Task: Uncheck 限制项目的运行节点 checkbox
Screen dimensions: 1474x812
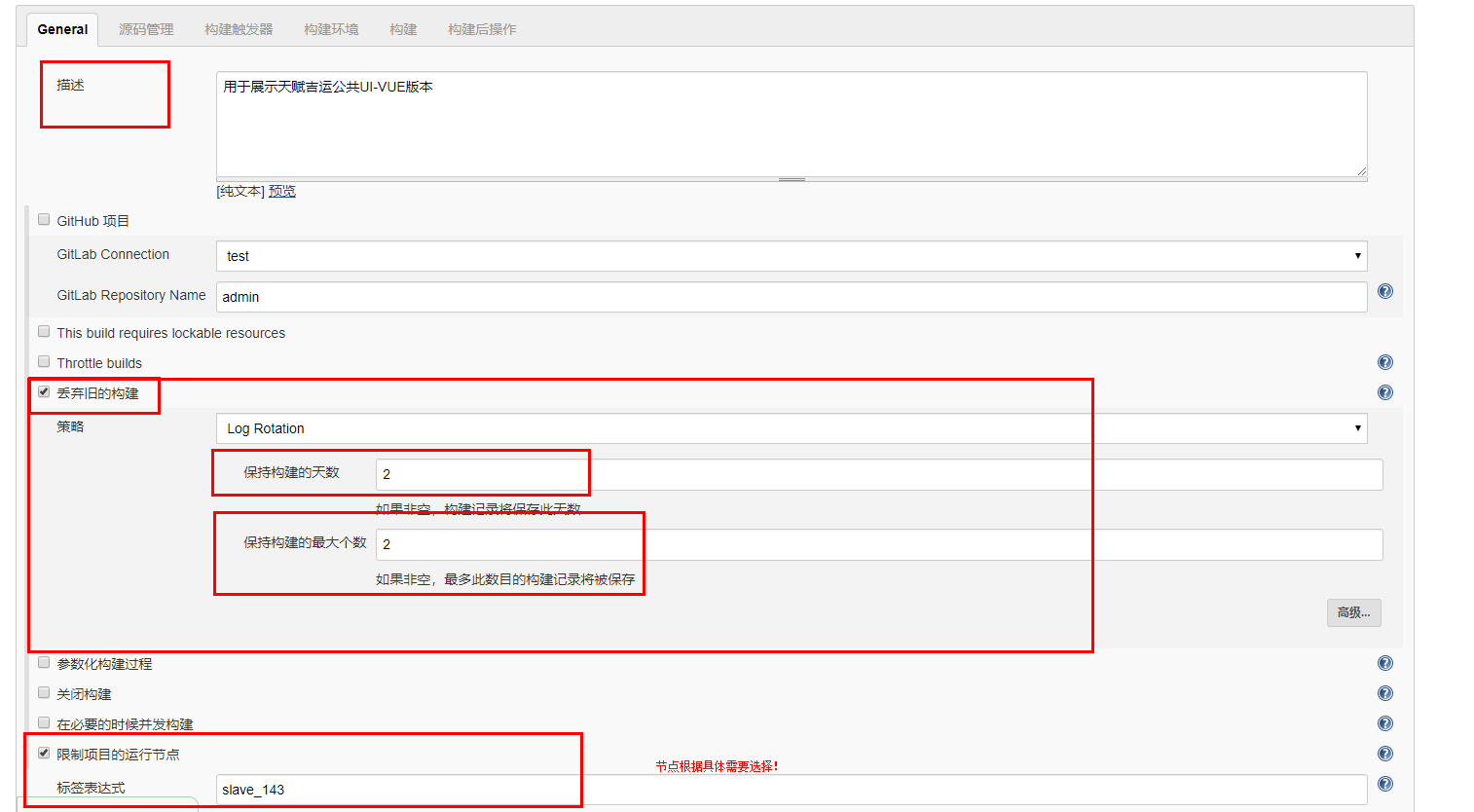Action: [44, 753]
